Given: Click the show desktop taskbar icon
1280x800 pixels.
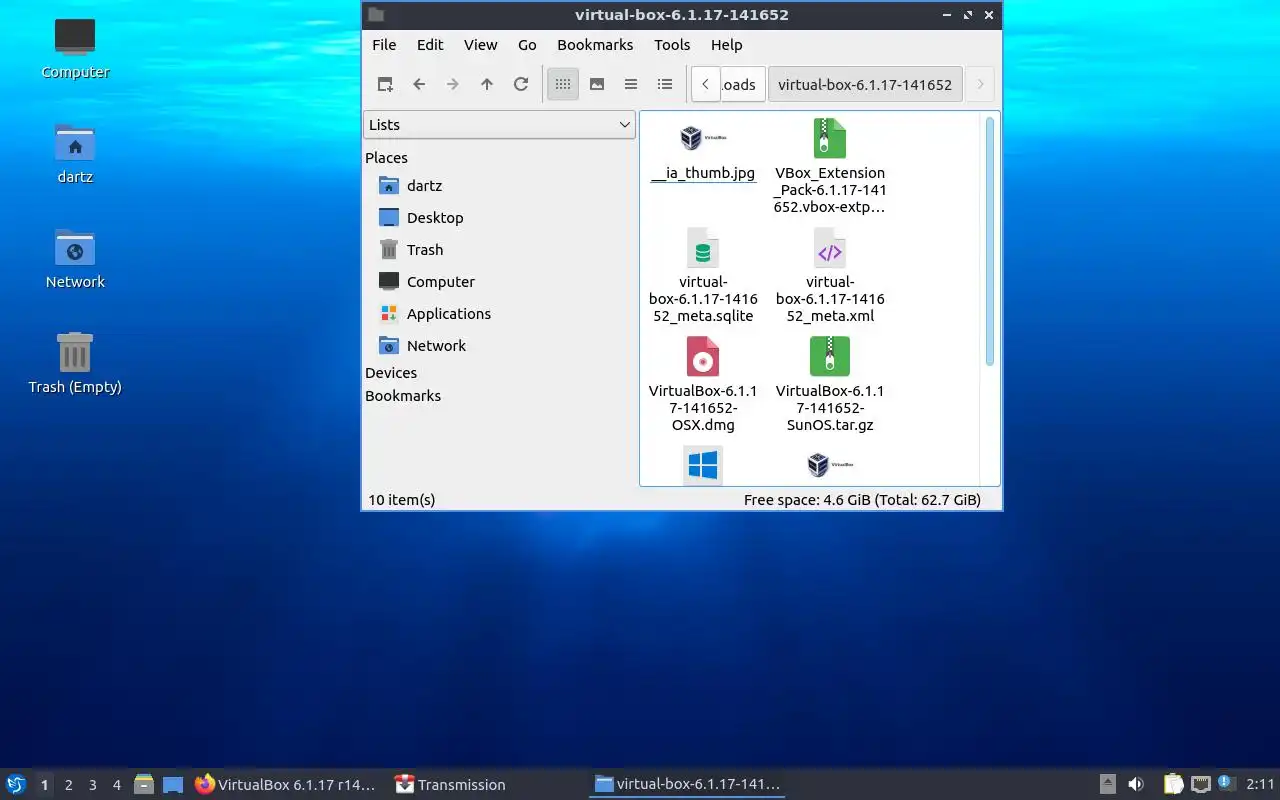Looking at the screenshot, I should click(x=173, y=785).
